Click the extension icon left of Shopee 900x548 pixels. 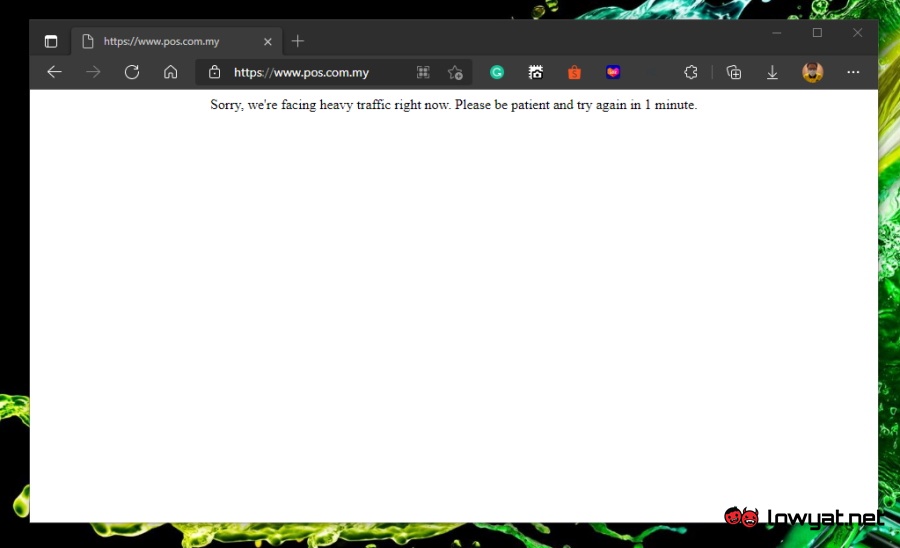(536, 72)
